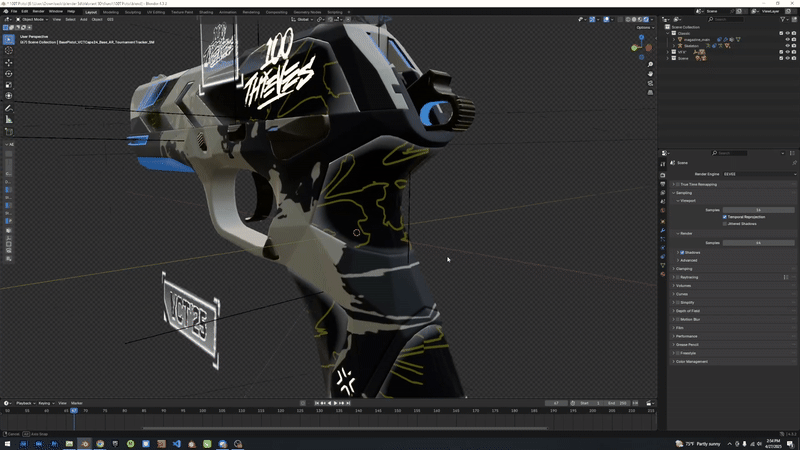Screen dimensions: 800x450
Task: Open the timeline Keying menu
Action: click(x=45, y=403)
